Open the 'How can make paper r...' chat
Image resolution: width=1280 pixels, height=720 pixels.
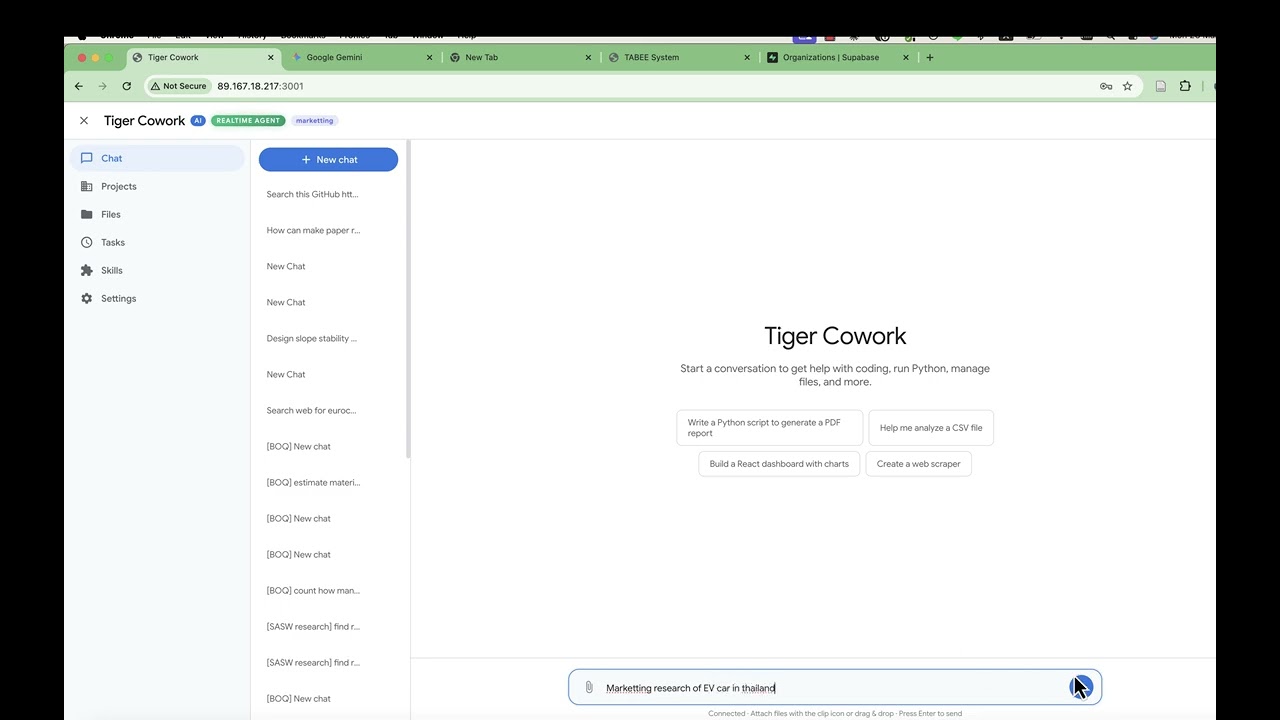click(328, 230)
